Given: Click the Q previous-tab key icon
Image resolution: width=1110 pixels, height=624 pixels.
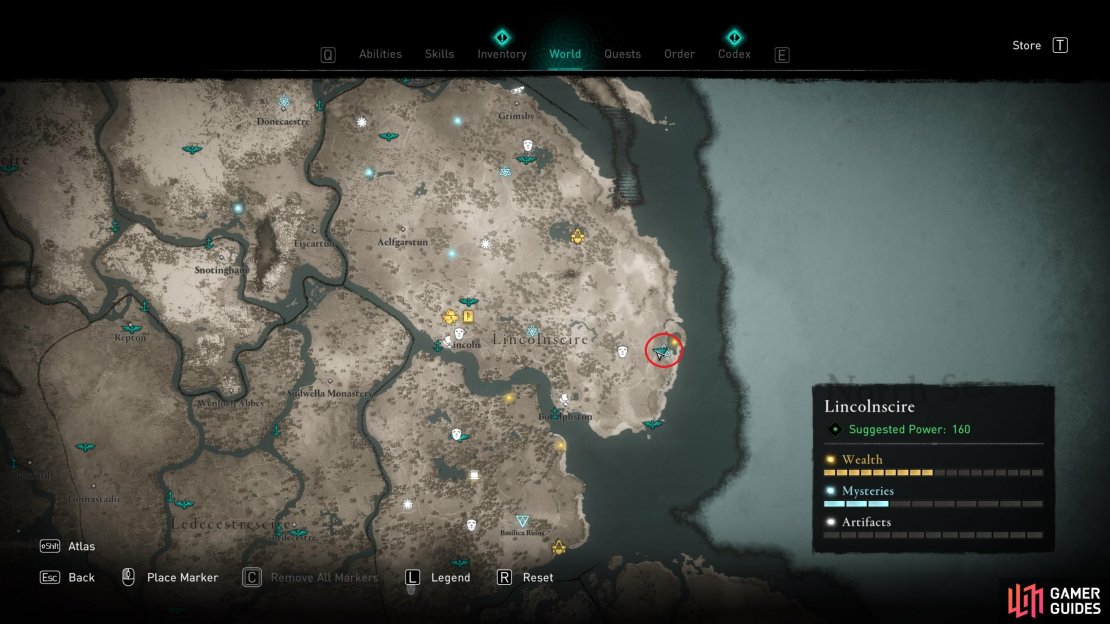Looking at the screenshot, I should click(x=328, y=55).
